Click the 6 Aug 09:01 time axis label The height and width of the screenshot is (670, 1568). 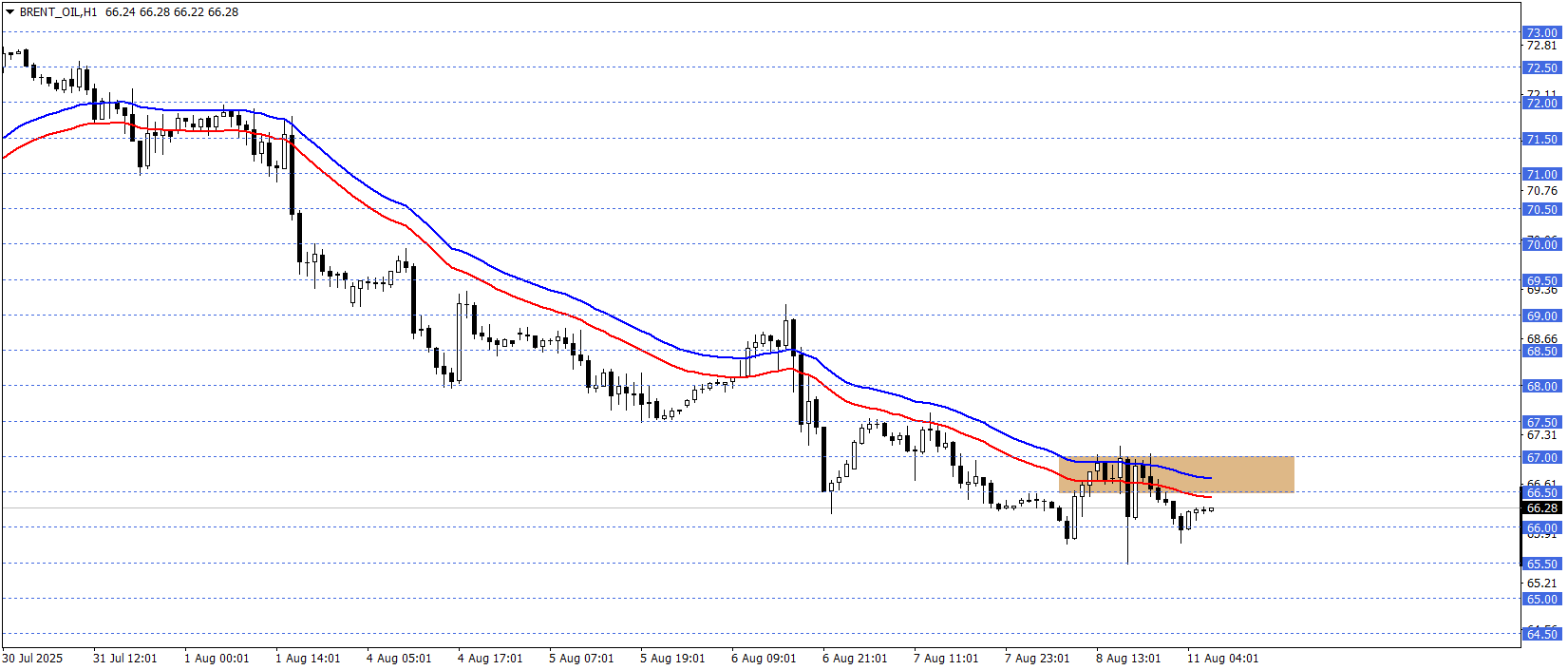click(x=764, y=658)
